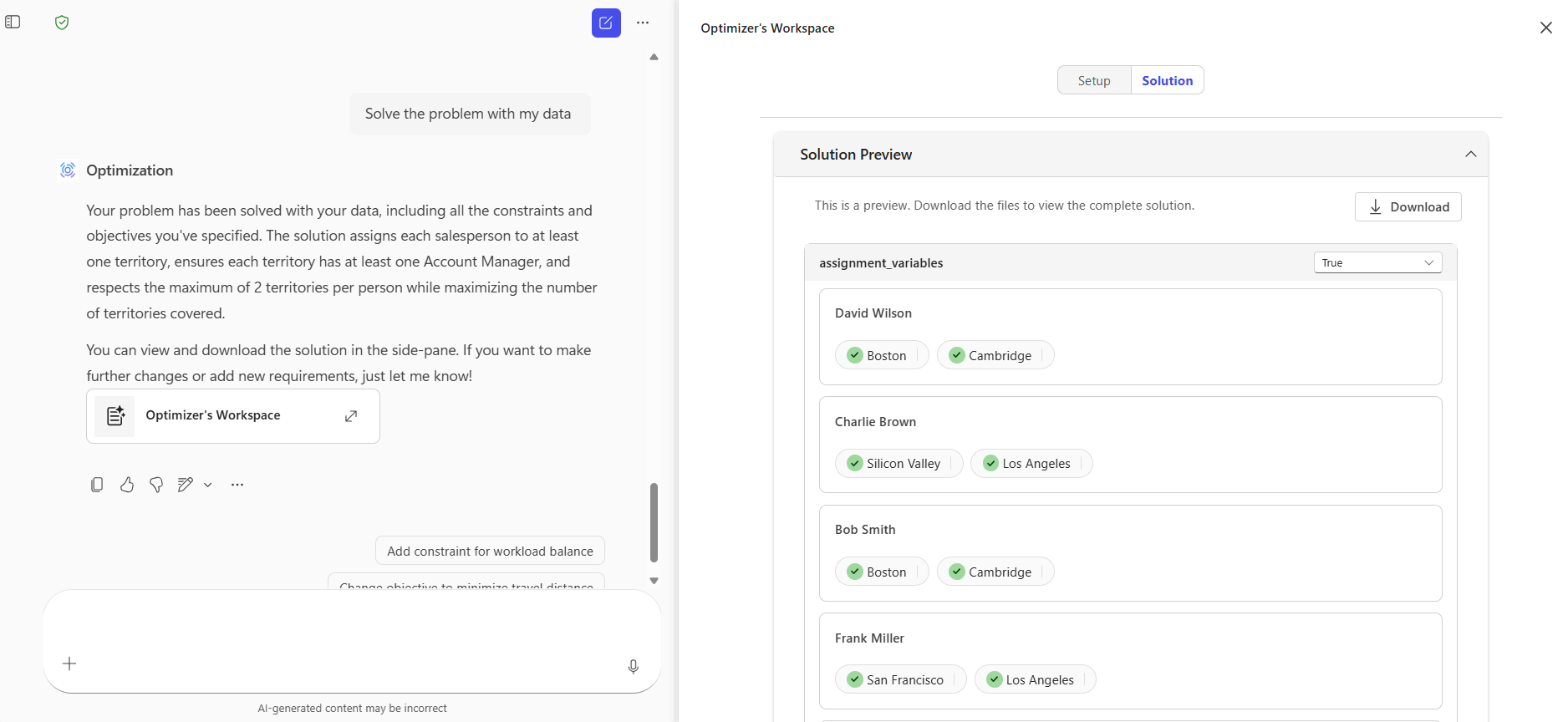This screenshot has height=722, width=1568.
Task: Click chat scrollbar up arrow
Action: coord(654,58)
